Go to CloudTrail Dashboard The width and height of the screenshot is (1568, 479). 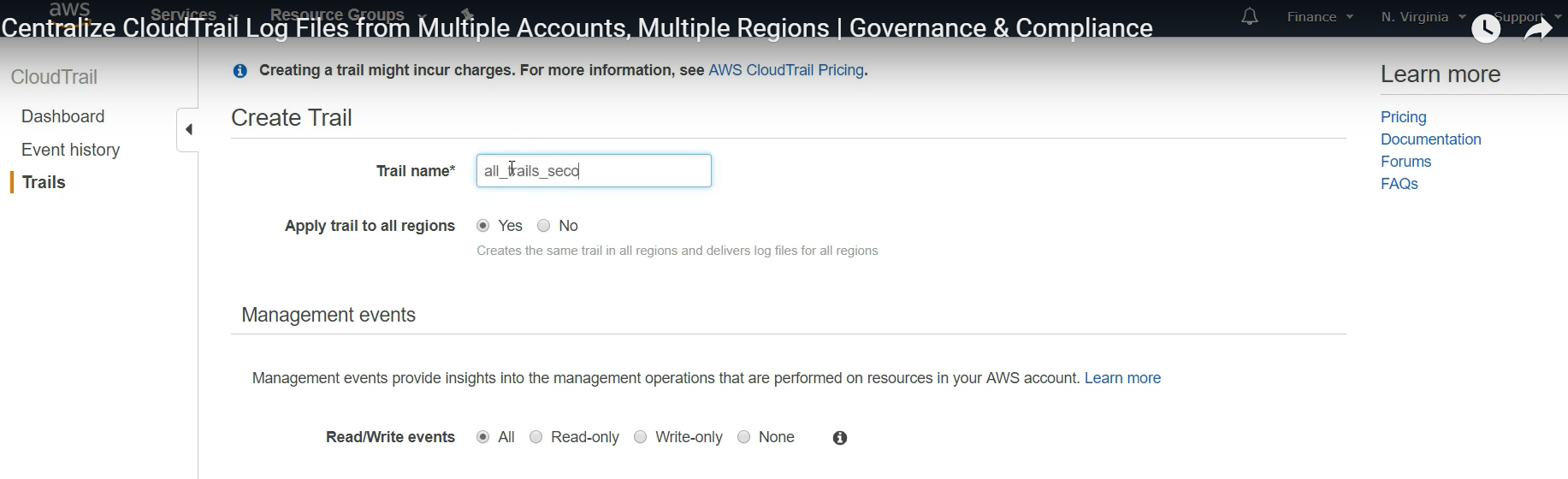63,116
